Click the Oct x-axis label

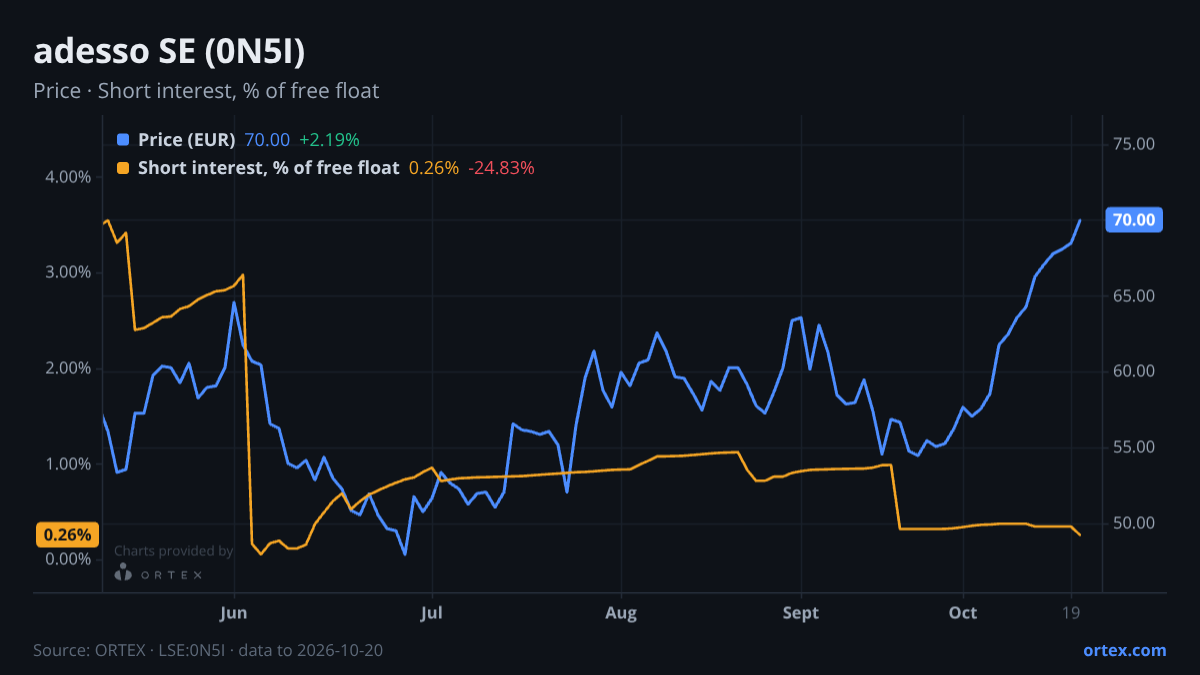click(x=963, y=613)
